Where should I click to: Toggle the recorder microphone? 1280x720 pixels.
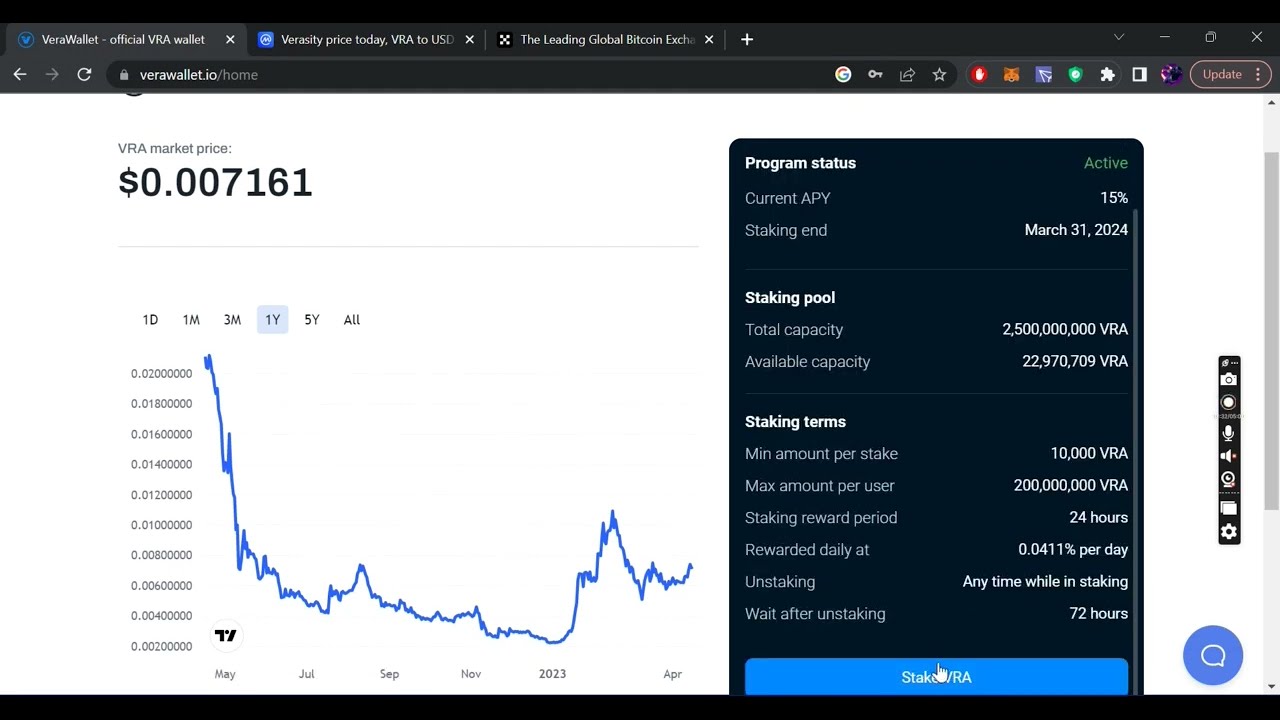point(1228,433)
